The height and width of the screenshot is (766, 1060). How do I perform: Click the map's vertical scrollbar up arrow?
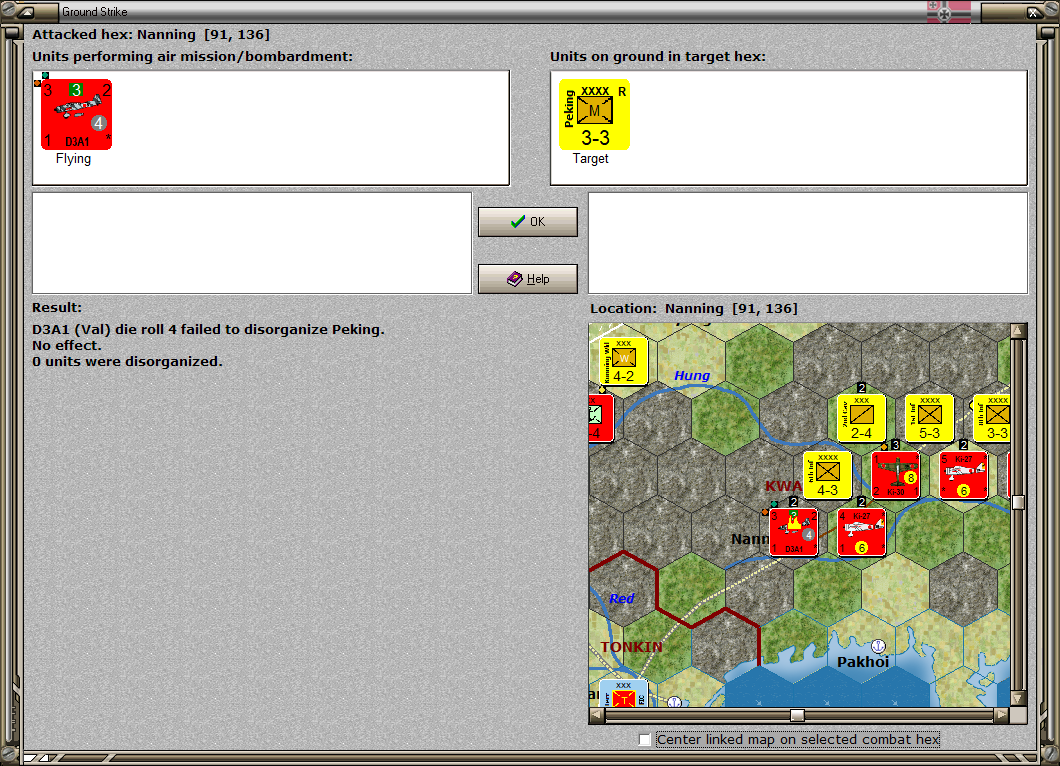pos(1018,331)
